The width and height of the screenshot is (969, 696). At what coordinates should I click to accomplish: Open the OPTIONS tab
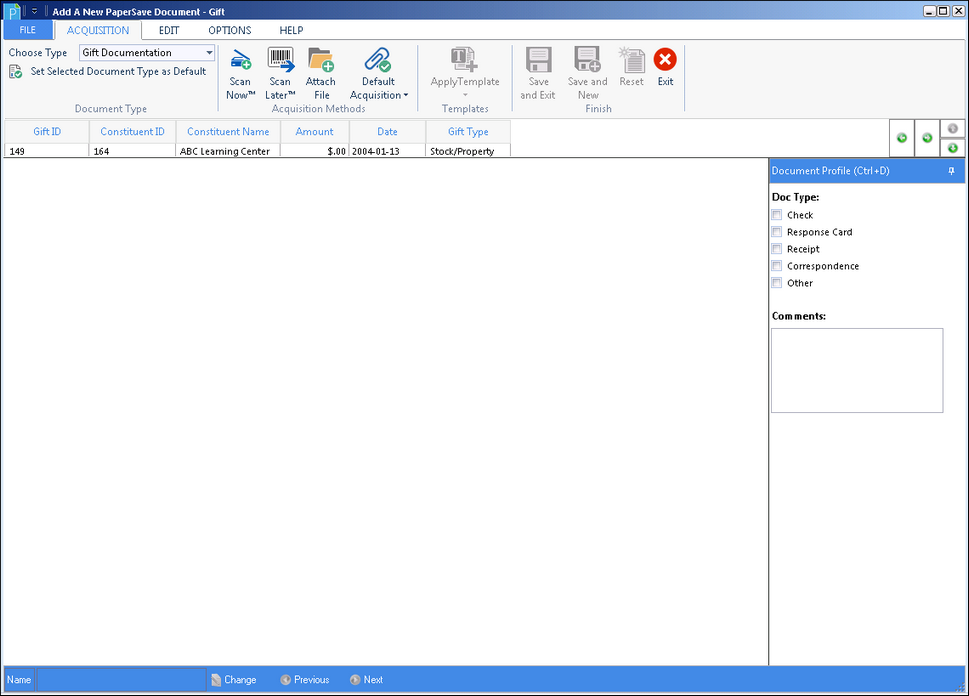tap(229, 30)
